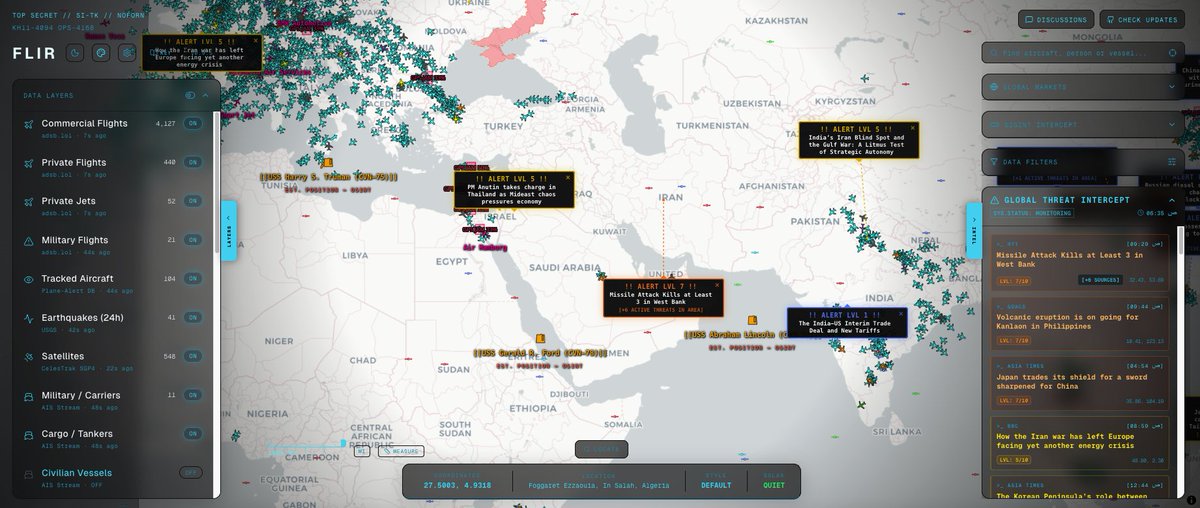Collapse the Global Threat Intercept chevron
Screen dimensions: 1200x508
[1172, 200]
